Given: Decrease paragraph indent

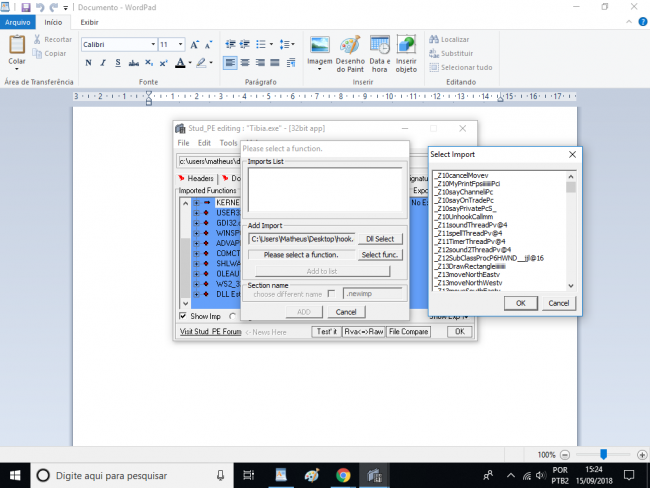Looking at the screenshot, I should point(230,44).
